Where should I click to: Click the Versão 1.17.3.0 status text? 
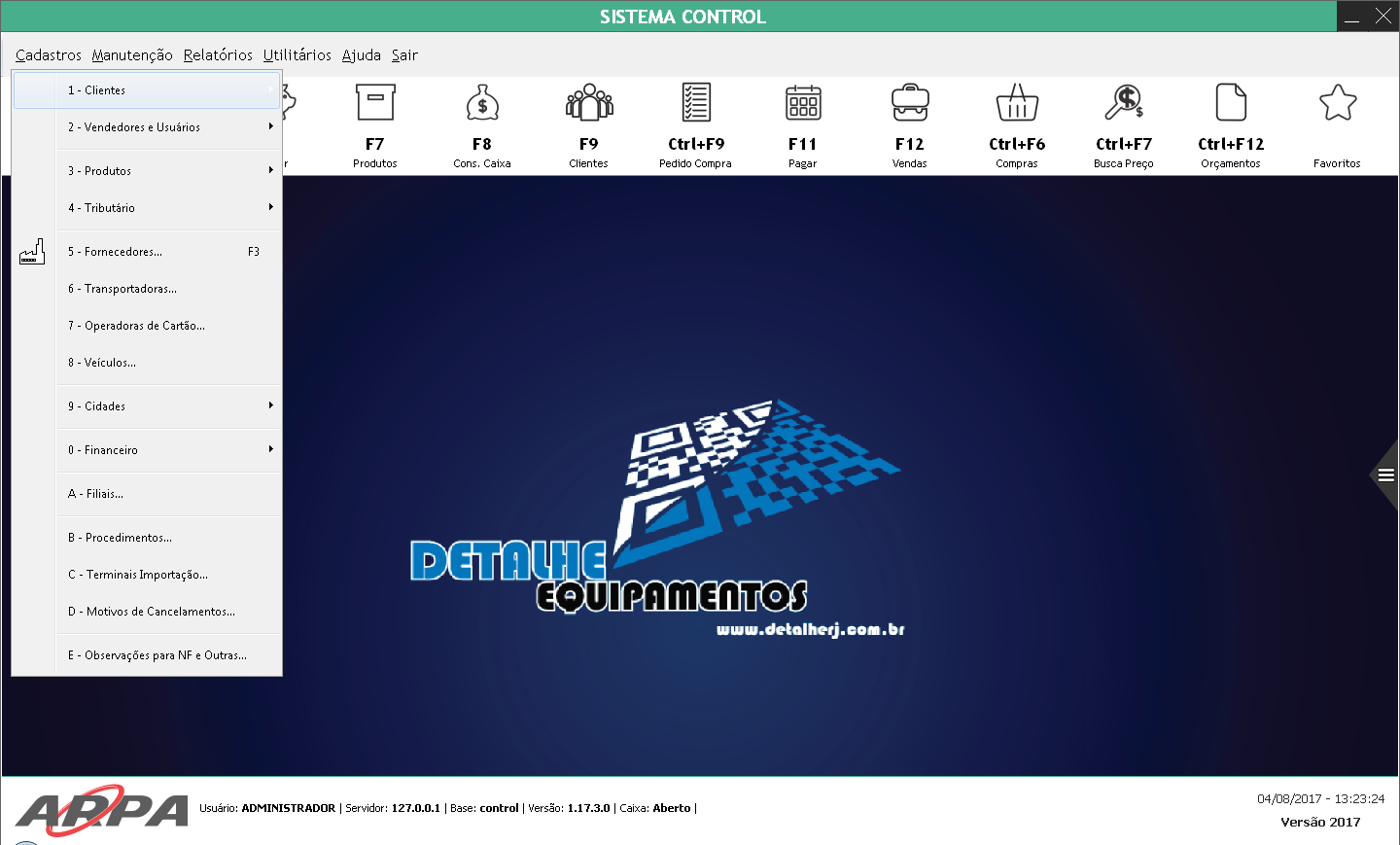click(569, 808)
